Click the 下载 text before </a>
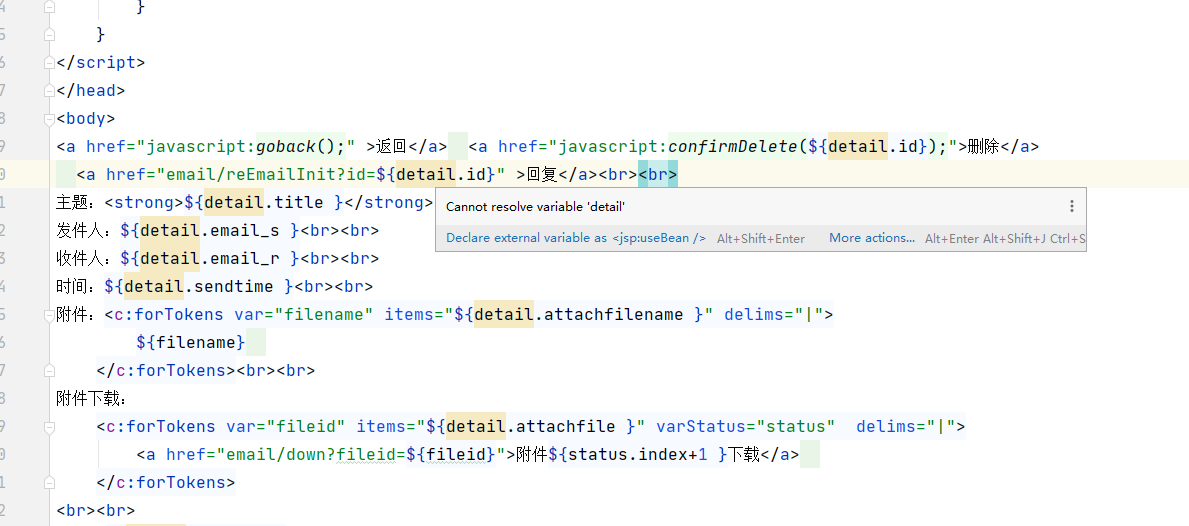The width and height of the screenshot is (1189, 526). pyautogui.click(x=744, y=455)
